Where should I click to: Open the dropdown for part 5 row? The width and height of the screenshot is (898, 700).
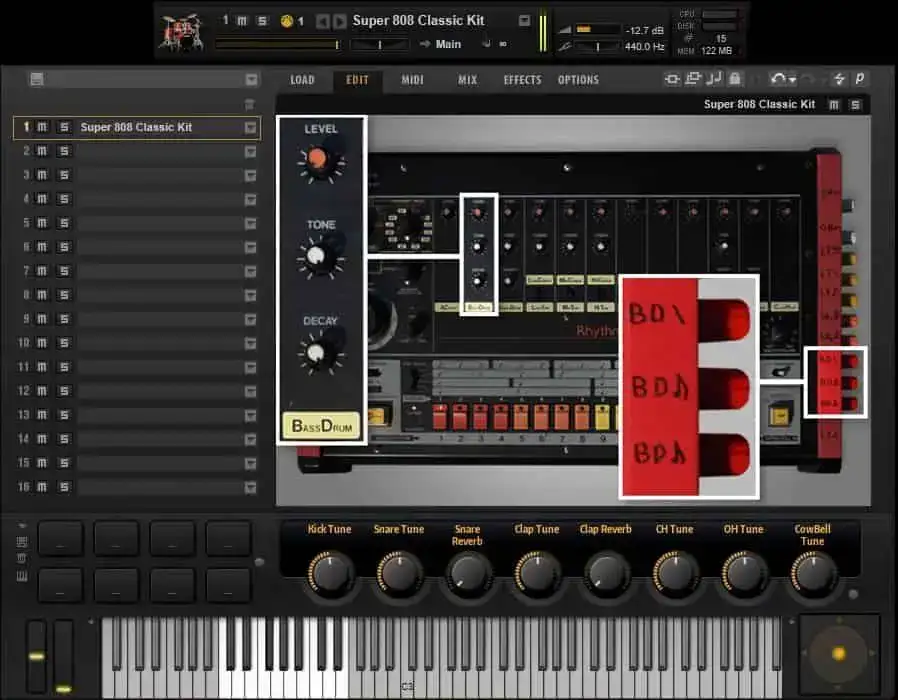pos(251,223)
